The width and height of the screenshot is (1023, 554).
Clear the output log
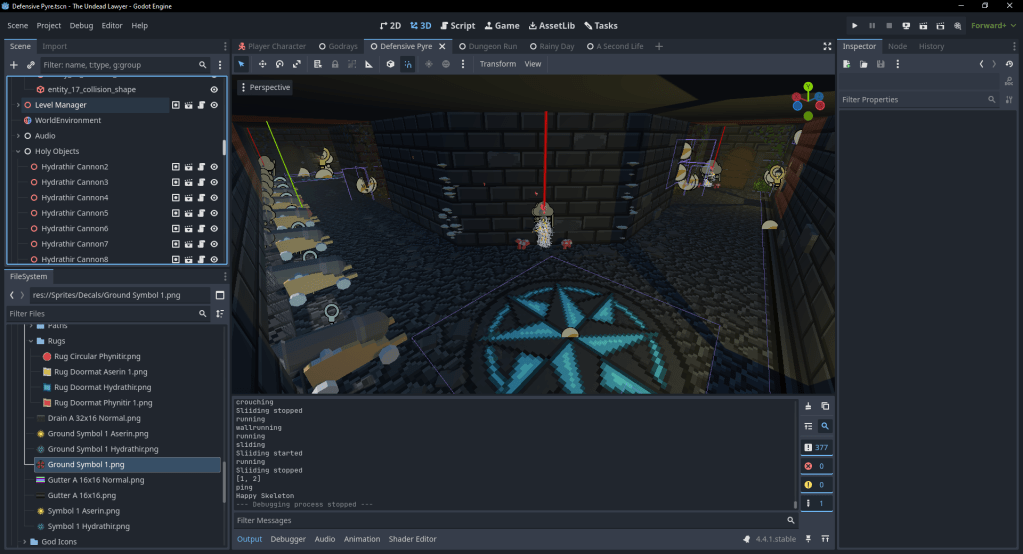tap(808, 406)
